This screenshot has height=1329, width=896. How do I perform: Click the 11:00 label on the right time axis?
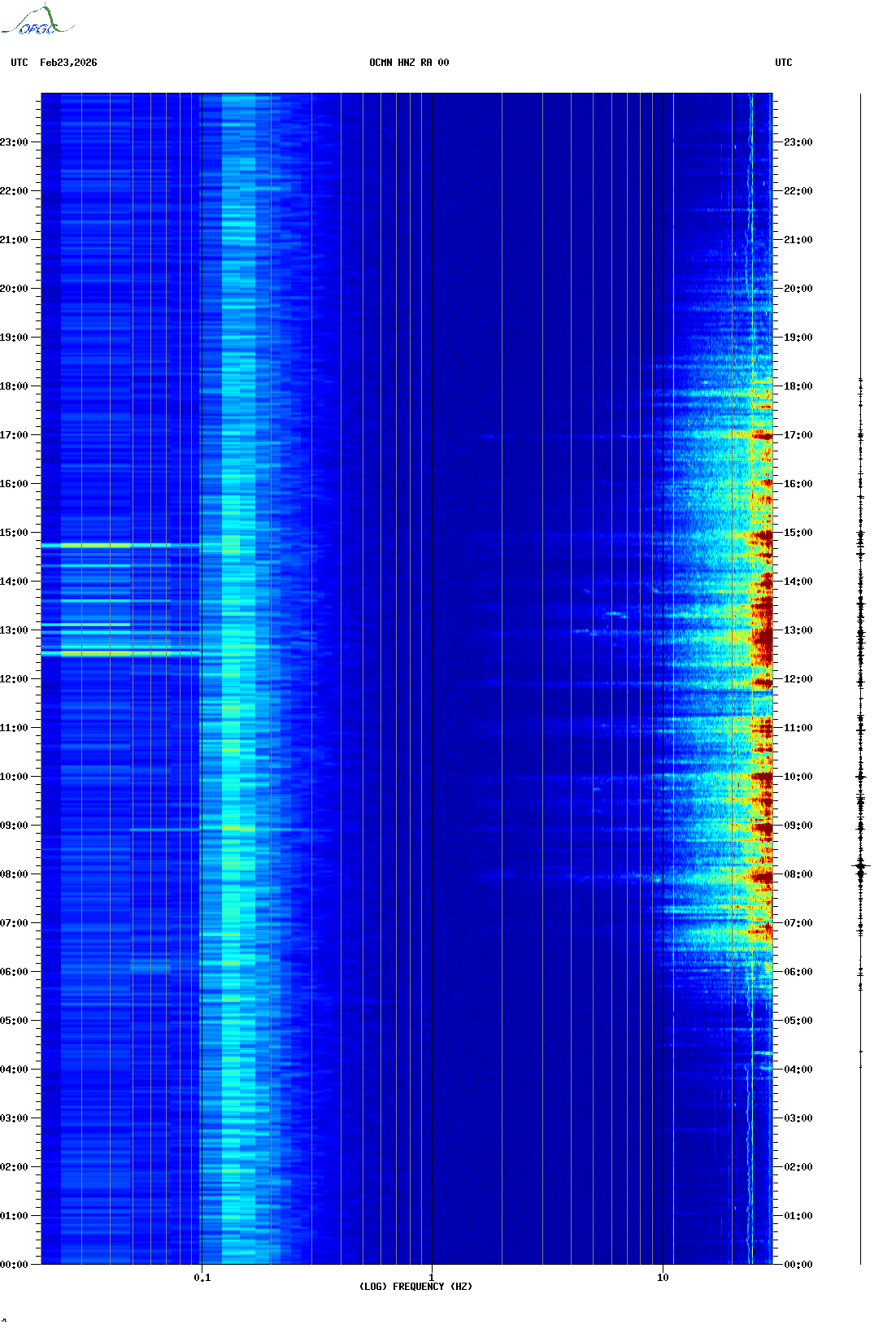point(798,728)
